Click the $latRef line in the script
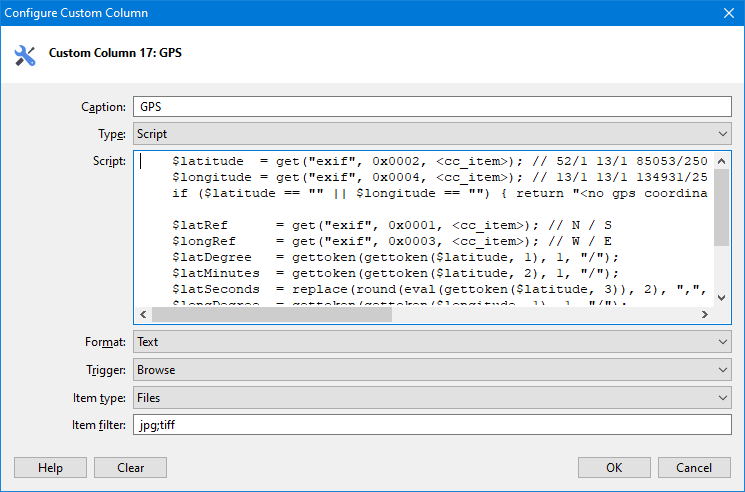This screenshot has height=492, width=745. 392,226
